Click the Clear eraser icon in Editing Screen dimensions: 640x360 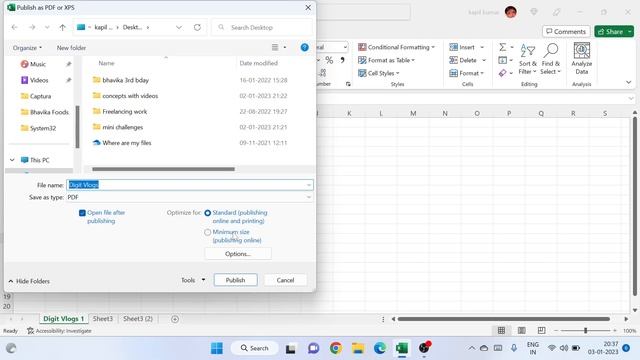502,73
